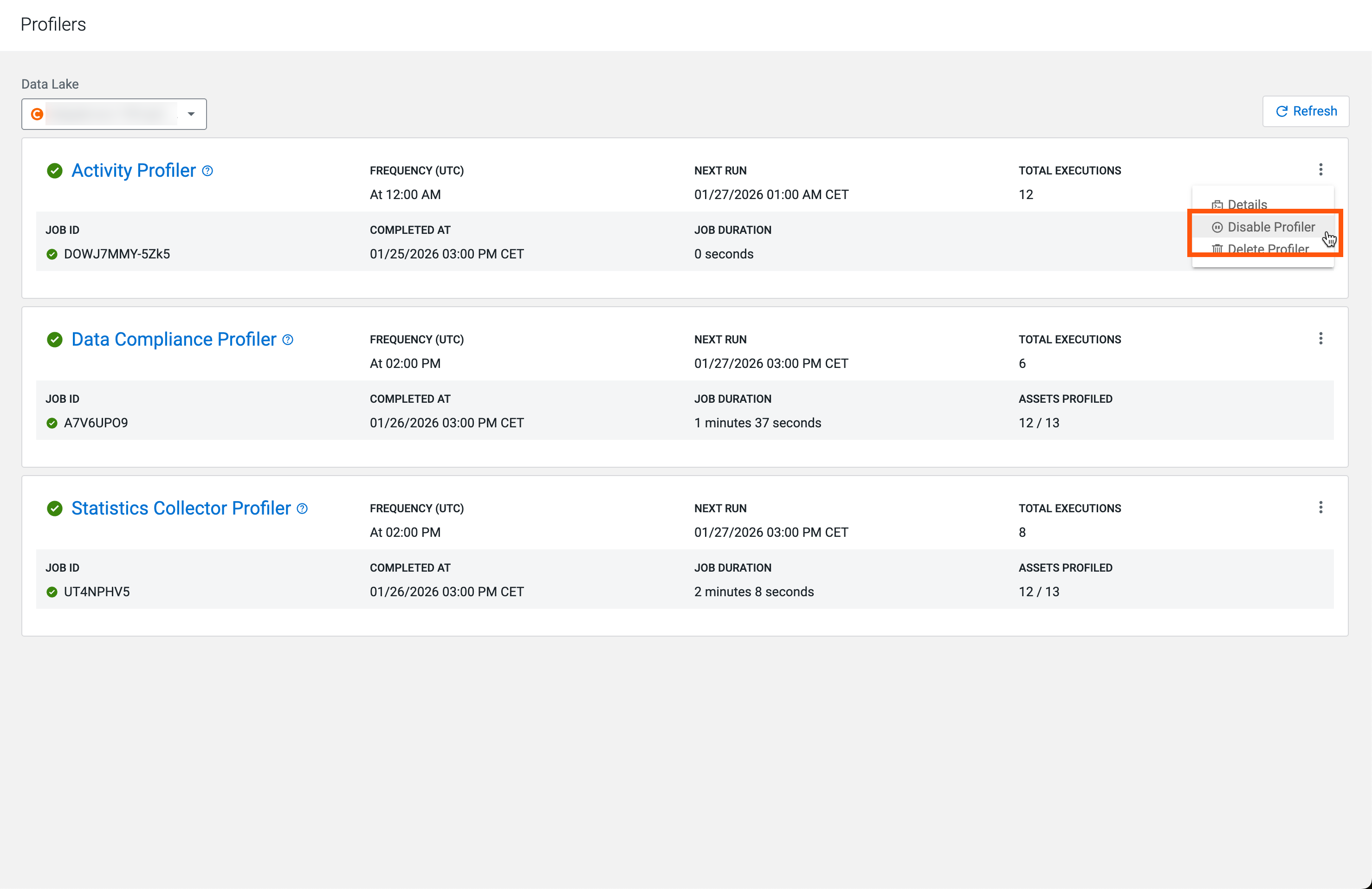Click help icon beside Statistics Collector Profiler
Viewport: 1372px width, 889px height.
[x=302, y=509]
